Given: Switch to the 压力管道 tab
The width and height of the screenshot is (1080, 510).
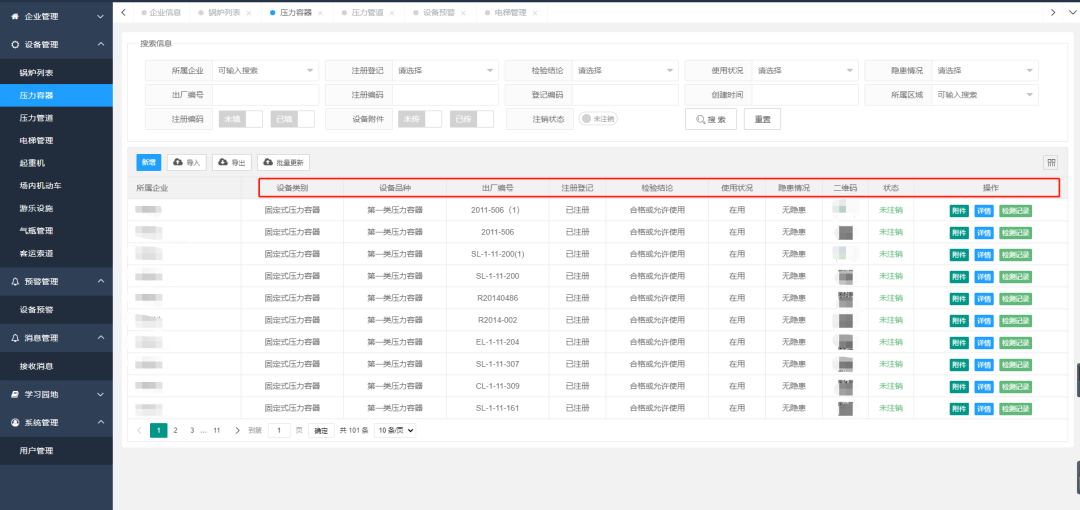Looking at the screenshot, I should click(368, 13).
